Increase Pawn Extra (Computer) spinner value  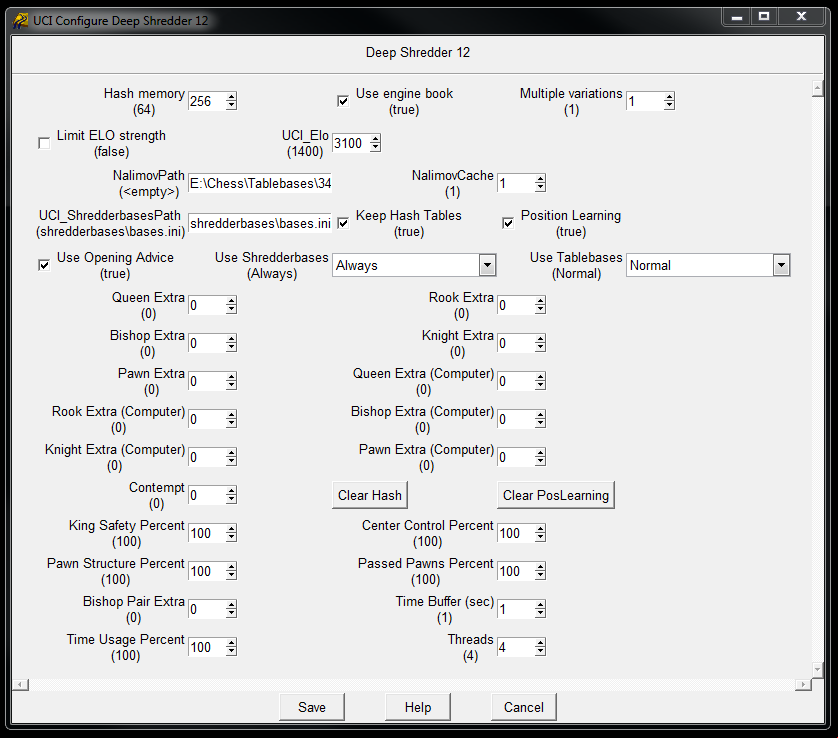click(540, 453)
